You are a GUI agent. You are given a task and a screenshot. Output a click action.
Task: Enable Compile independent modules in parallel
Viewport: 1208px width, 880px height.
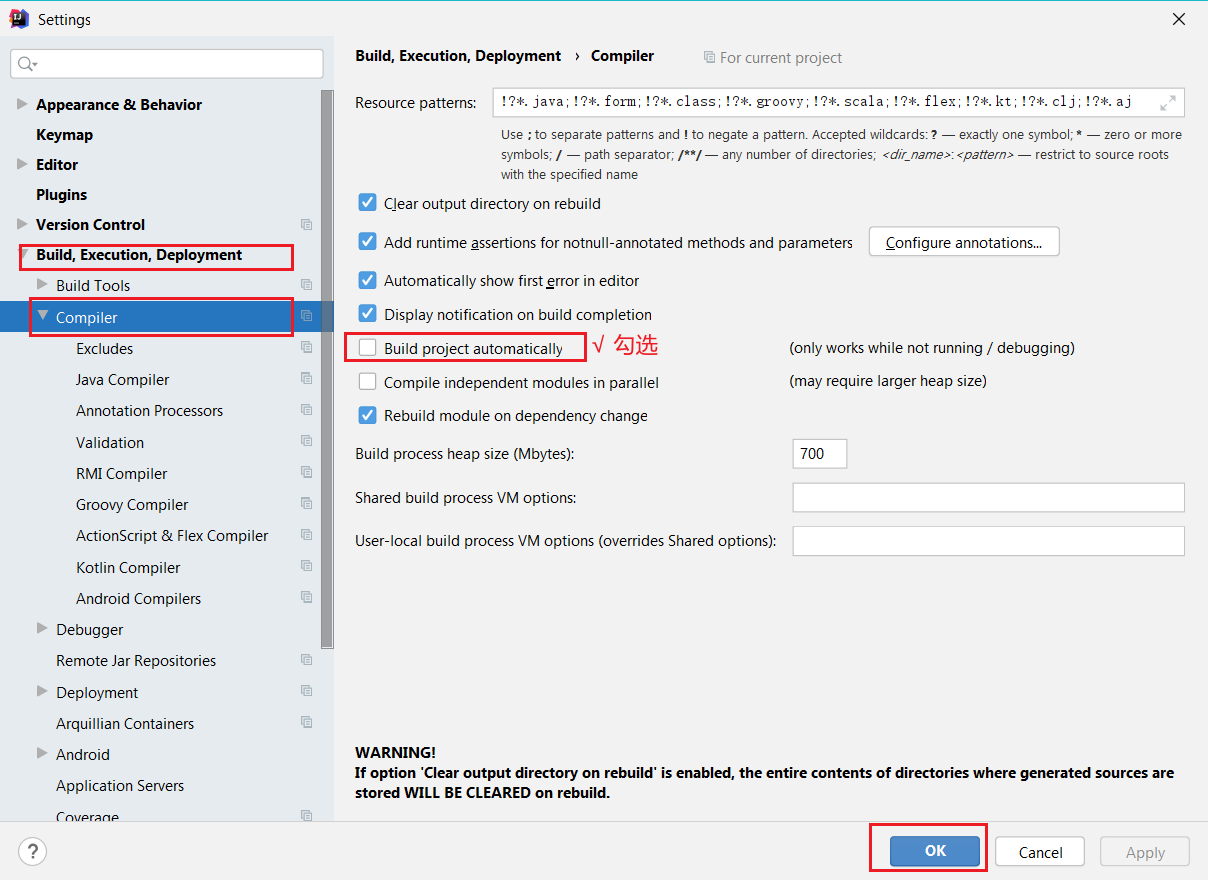367,382
